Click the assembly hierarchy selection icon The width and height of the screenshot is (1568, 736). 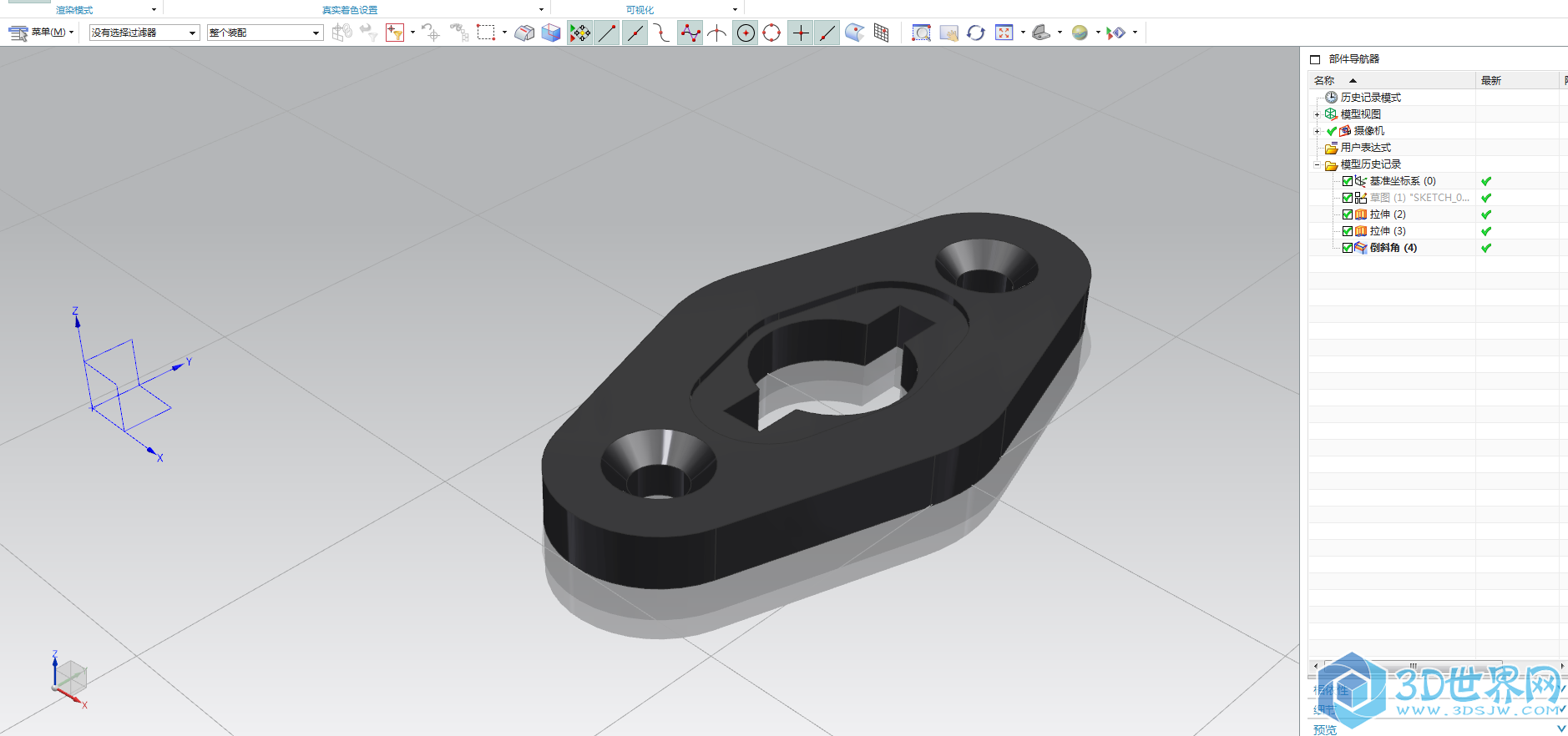click(458, 33)
